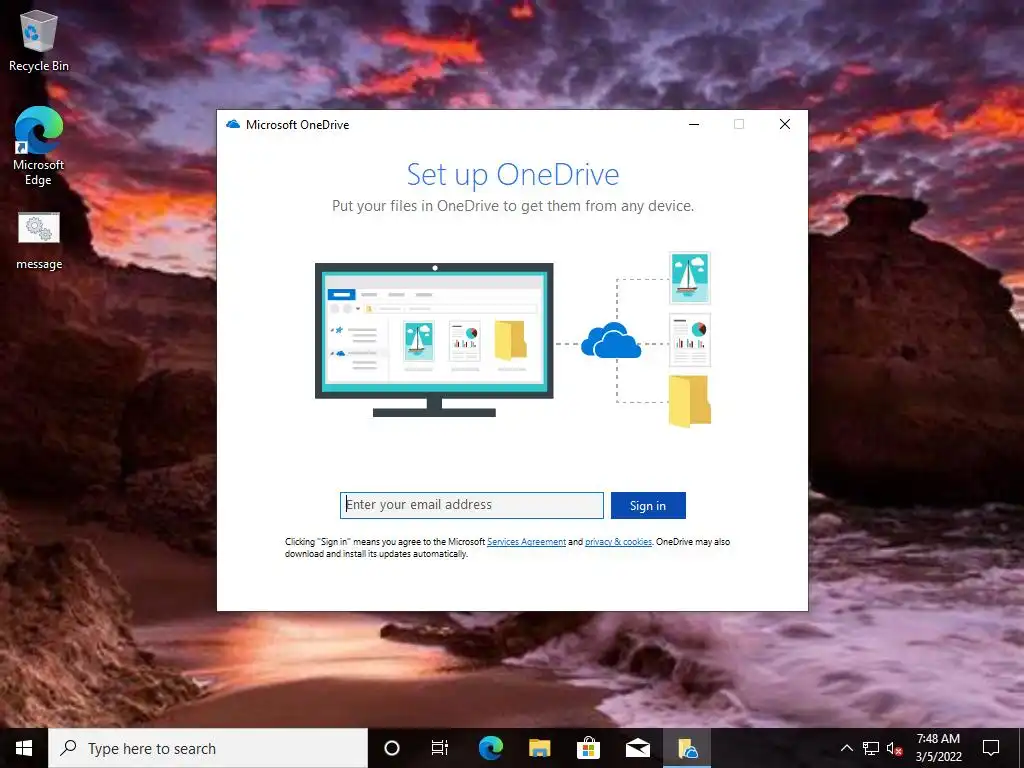1024x768 pixels.
Task: Show hidden system tray icons
Action: (x=846, y=748)
